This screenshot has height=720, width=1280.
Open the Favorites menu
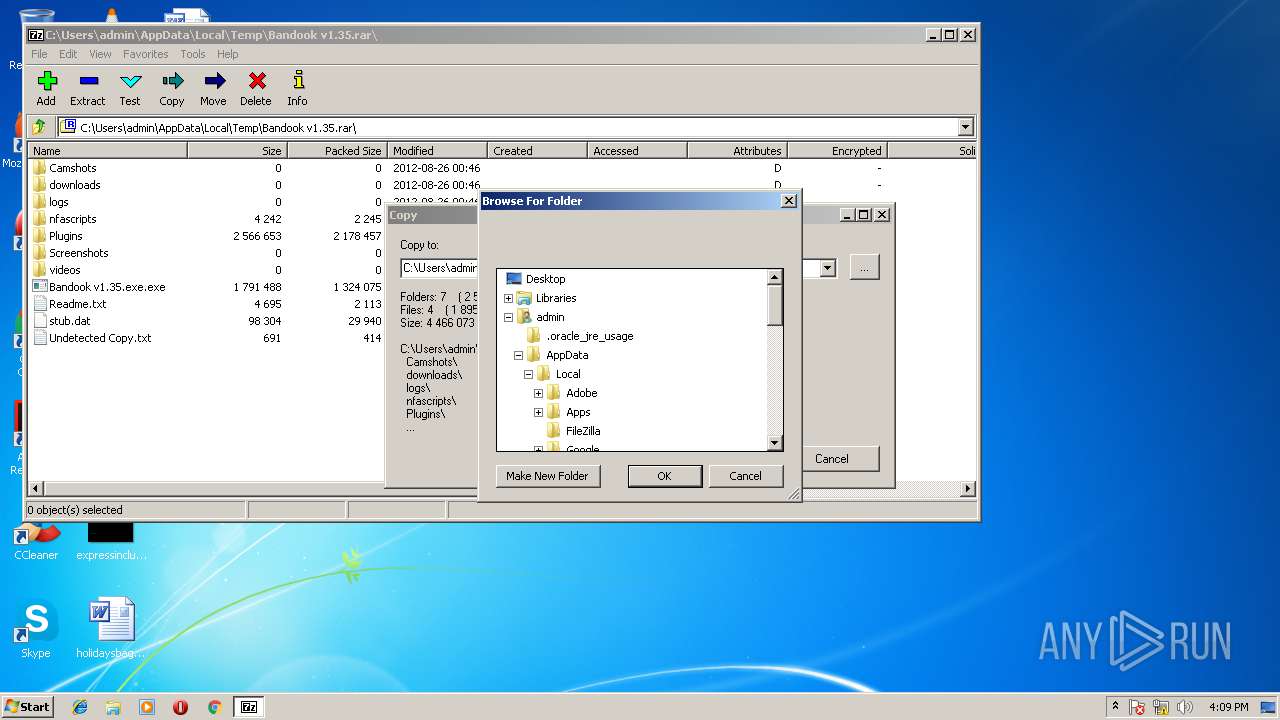146,54
